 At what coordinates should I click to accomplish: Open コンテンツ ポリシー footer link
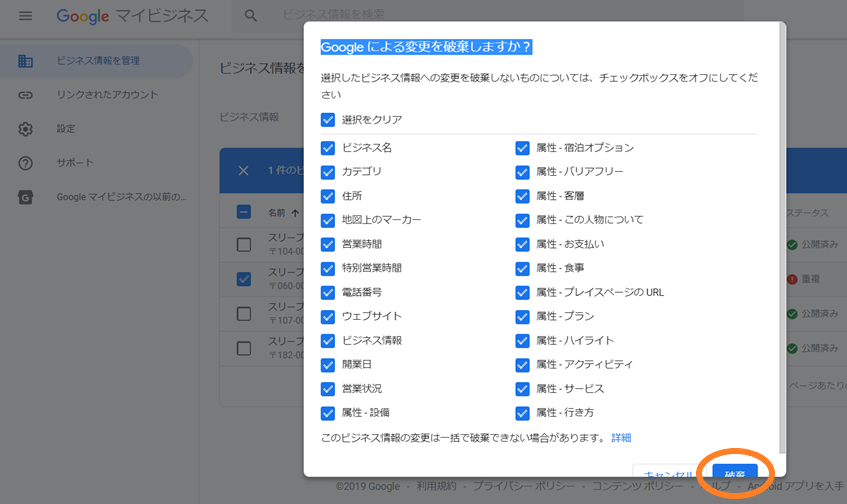pyautogui.click(x=637, y=486)
